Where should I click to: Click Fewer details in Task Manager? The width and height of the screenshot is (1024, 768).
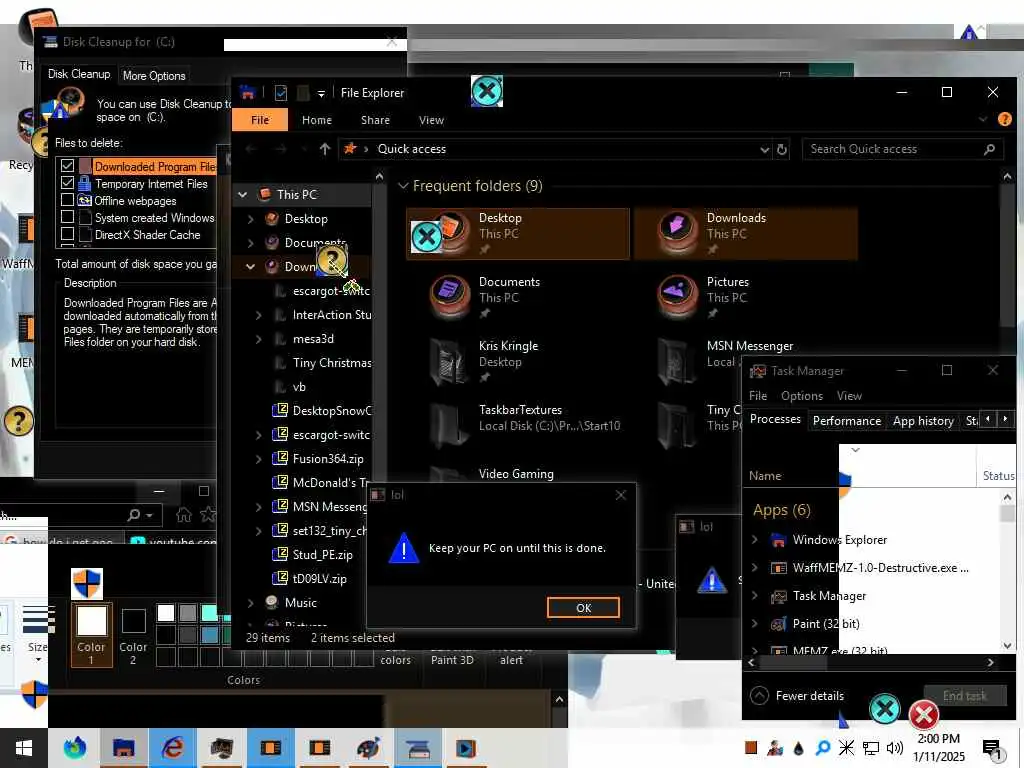[797, 696]
